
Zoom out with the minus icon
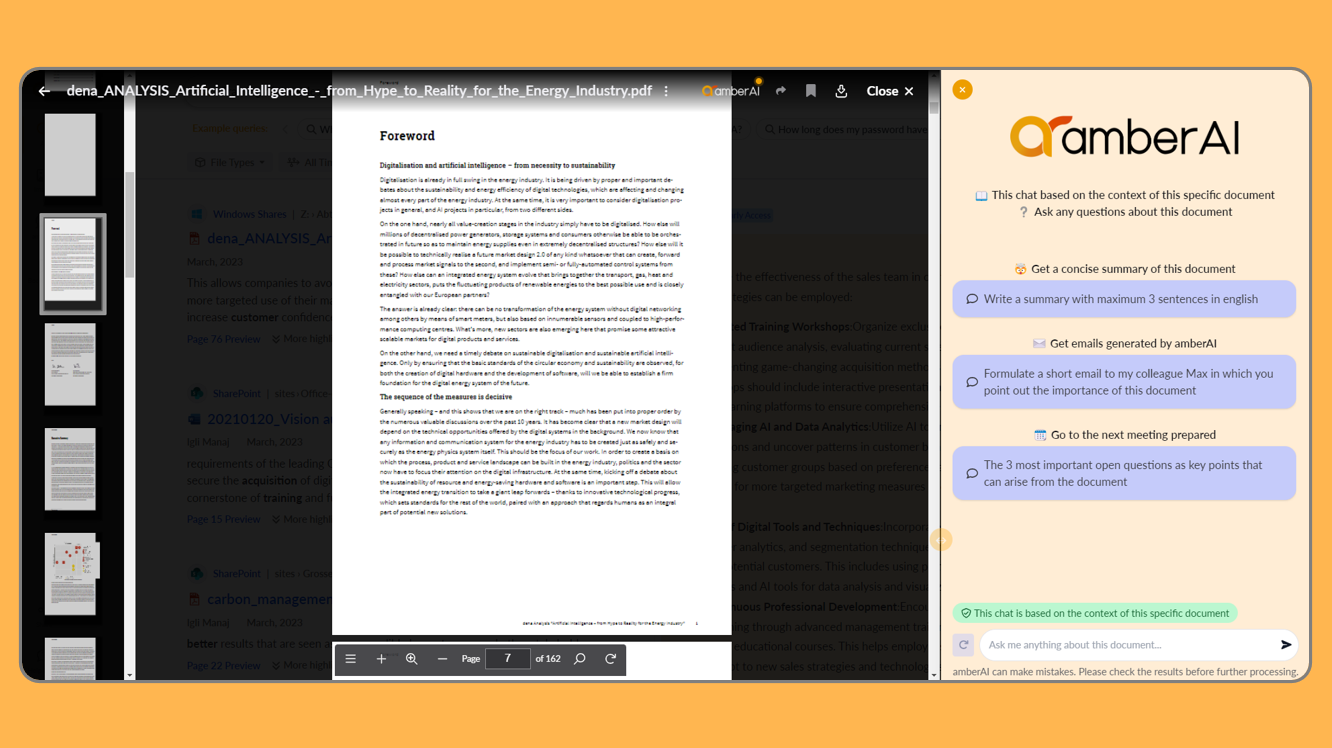coord(442,659)
